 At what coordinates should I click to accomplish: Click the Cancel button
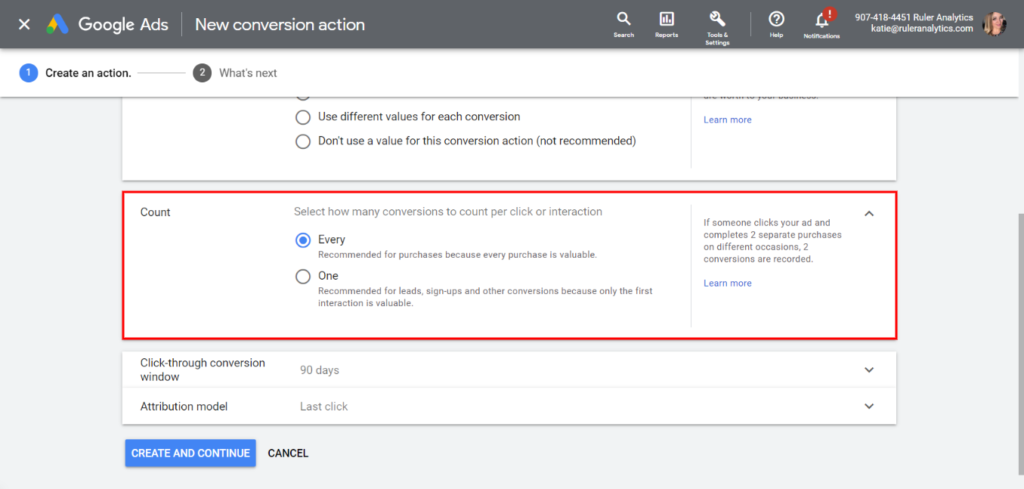coord(288,453)
